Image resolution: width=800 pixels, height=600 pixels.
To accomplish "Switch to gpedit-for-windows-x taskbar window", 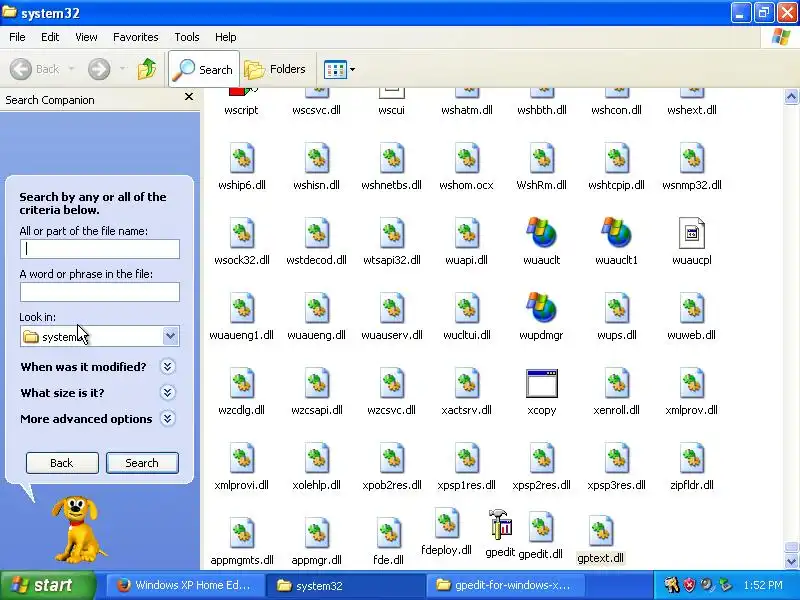I will [505, 585].
